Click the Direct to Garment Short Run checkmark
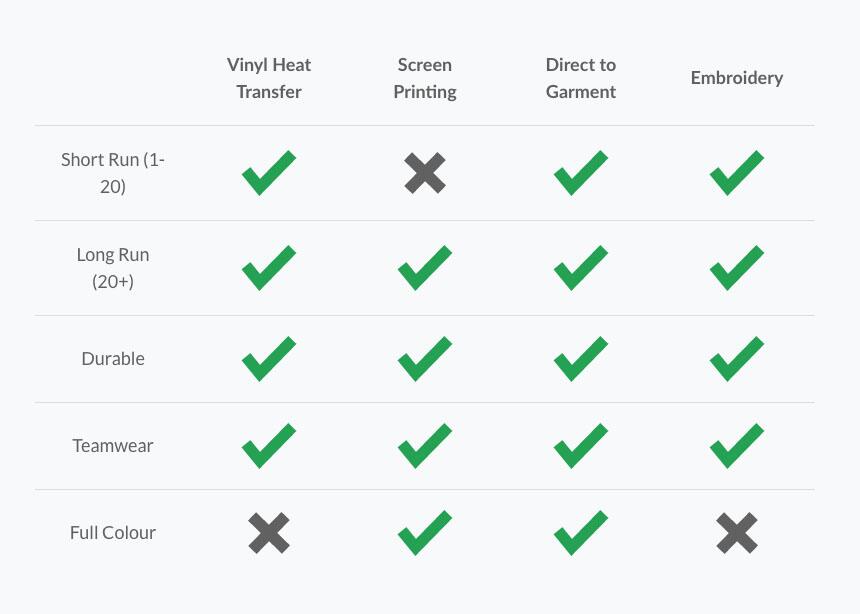860x614 pixels. tap(580, 173)
